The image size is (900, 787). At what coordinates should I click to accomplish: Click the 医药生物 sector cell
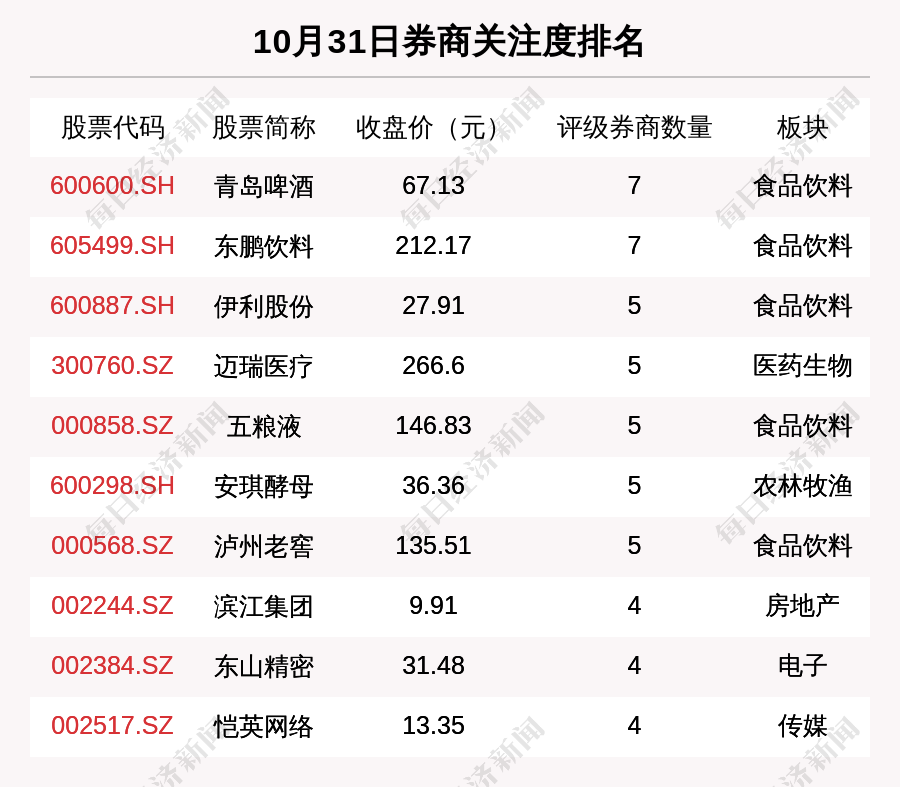coord(802,366)
